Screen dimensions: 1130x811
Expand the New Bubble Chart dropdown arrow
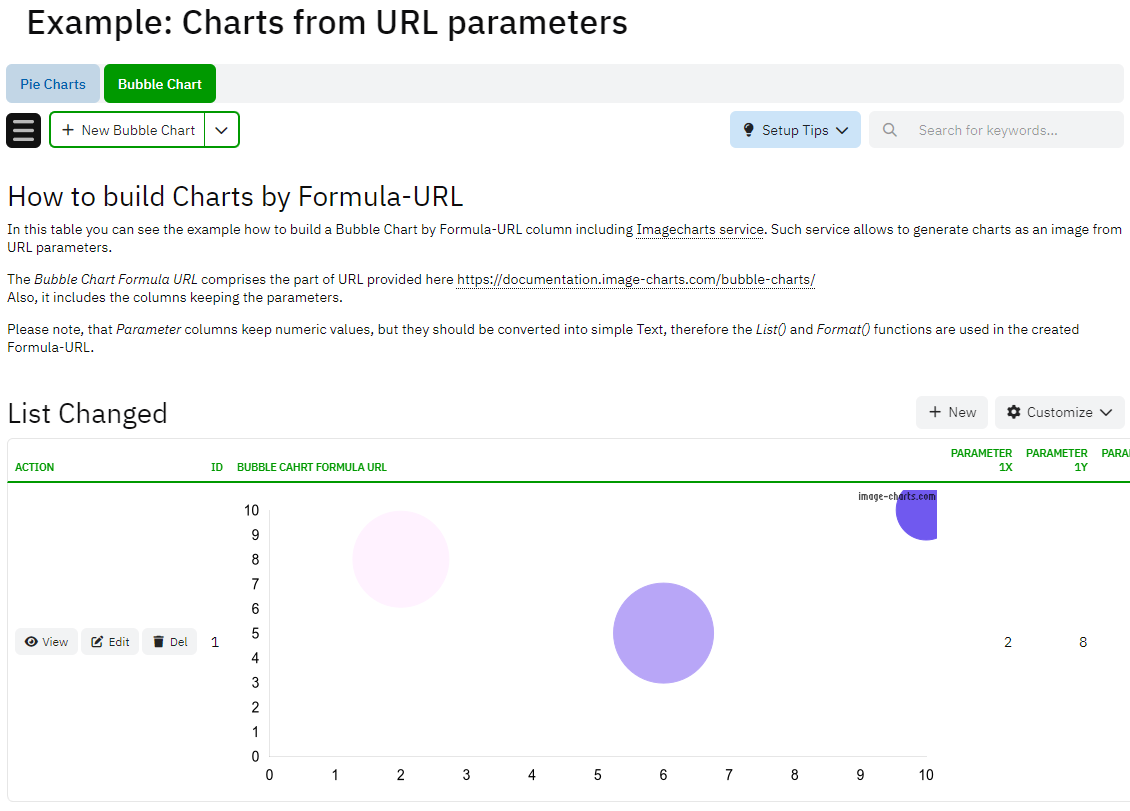(x=222, y=130)
